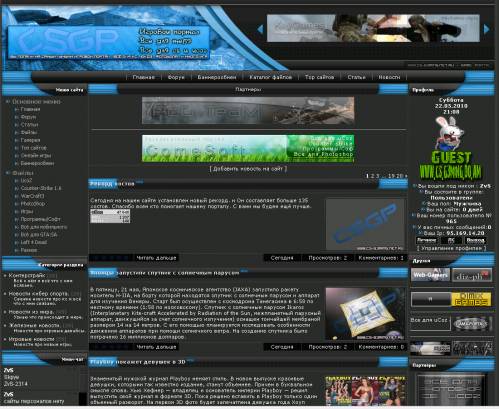Open the yellow DIMIX GAMES friend banner
This screenshot has height=409, width=499.
tap(471, 299)
